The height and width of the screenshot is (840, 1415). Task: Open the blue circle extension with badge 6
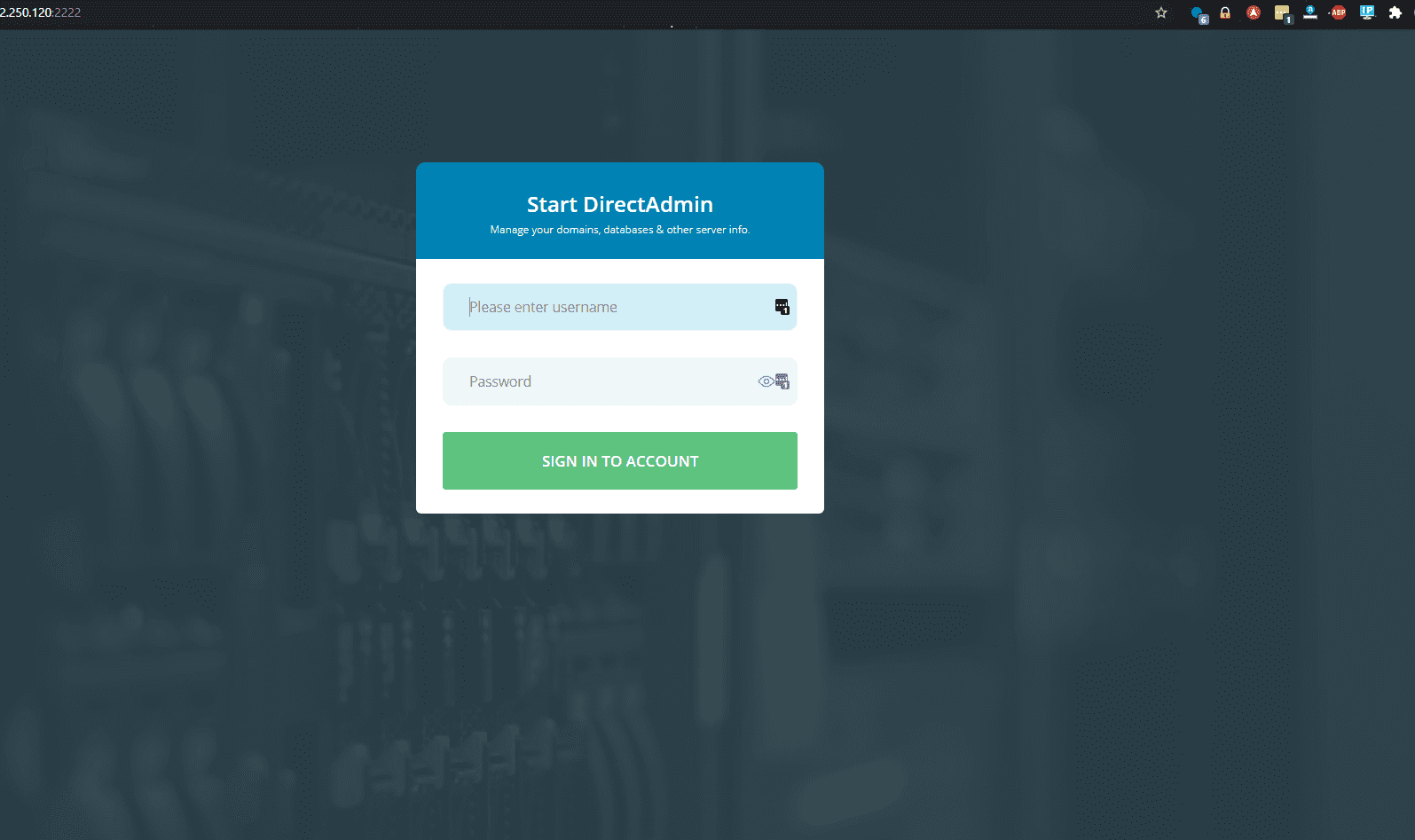[x=1198, y=13]
